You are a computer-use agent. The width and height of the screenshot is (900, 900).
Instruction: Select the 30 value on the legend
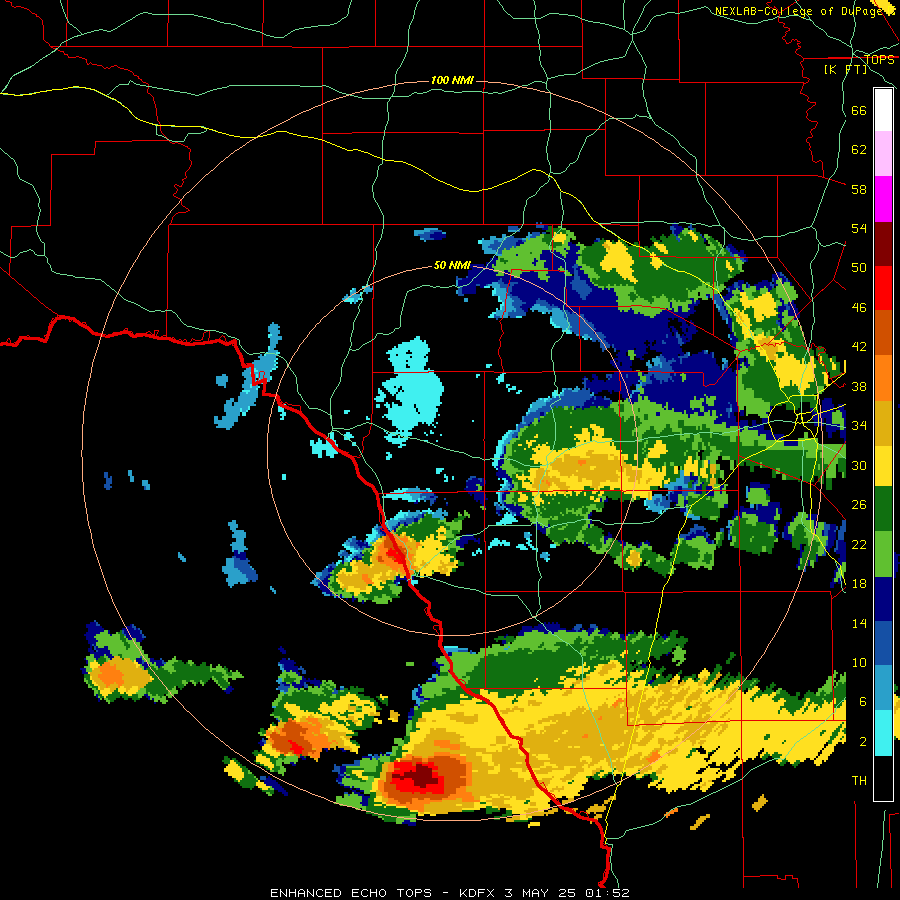859,465
